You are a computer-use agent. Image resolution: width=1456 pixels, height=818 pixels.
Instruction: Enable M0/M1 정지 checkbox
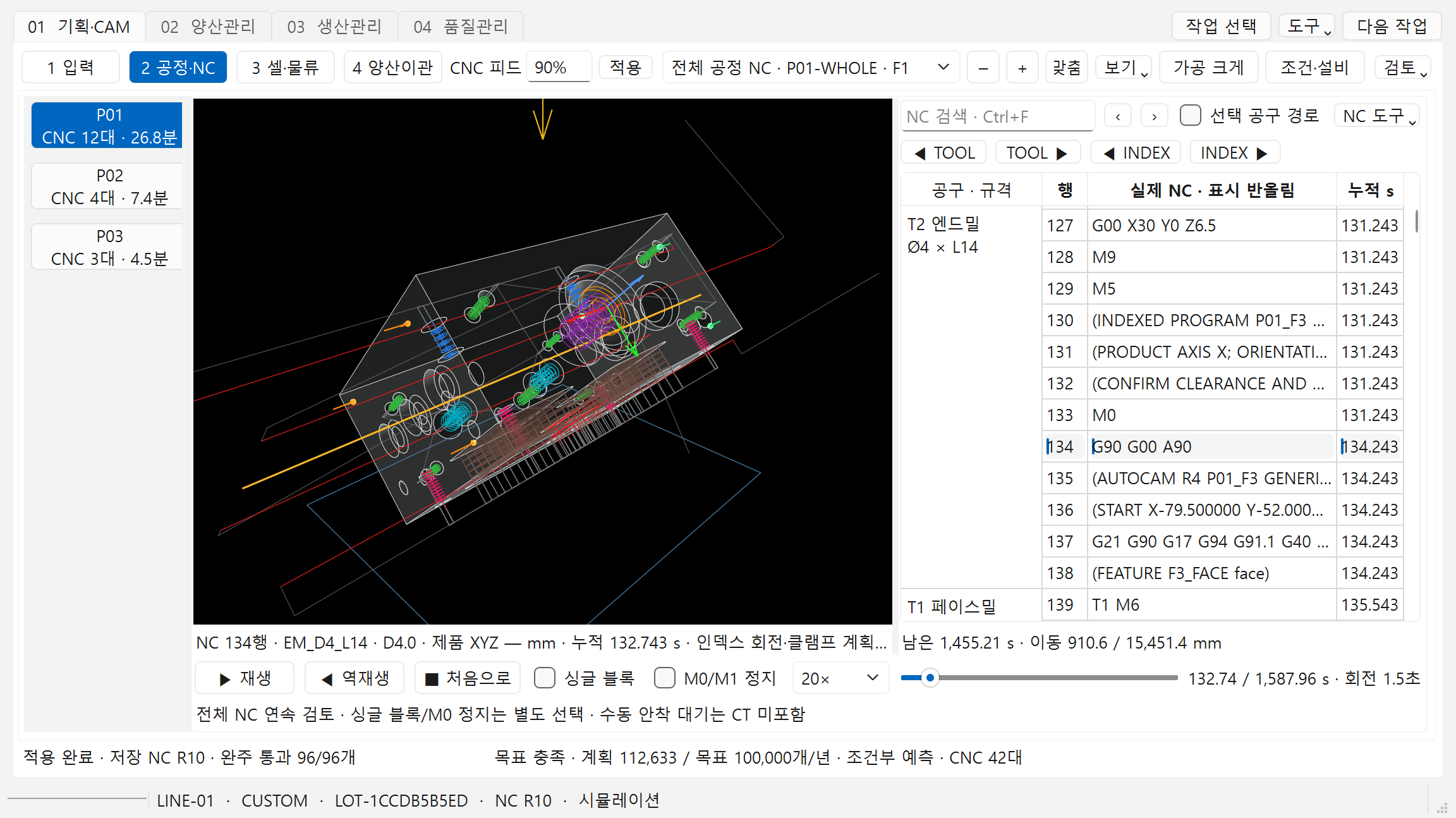(x=664, y=678)
